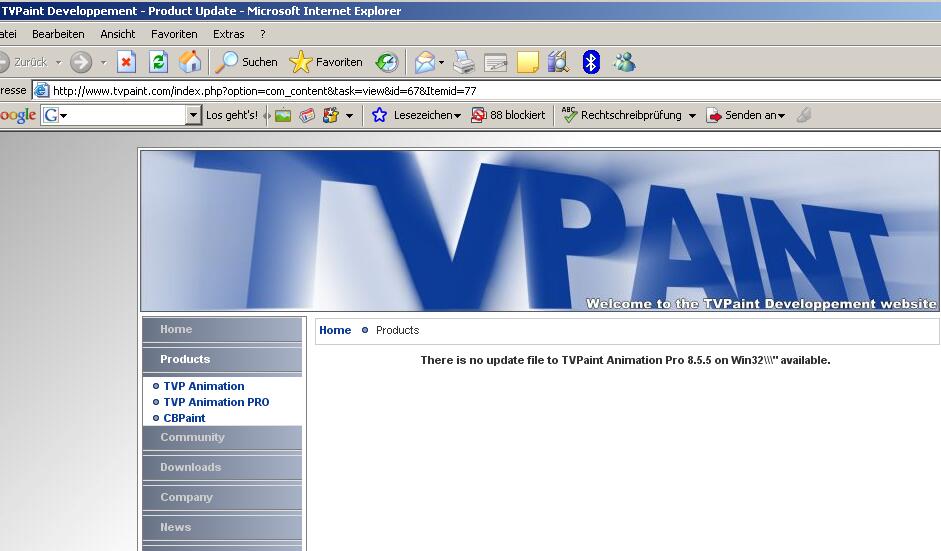Expand the Rechtschreibprüfung dropdown arrow

(x=692, y=116)
